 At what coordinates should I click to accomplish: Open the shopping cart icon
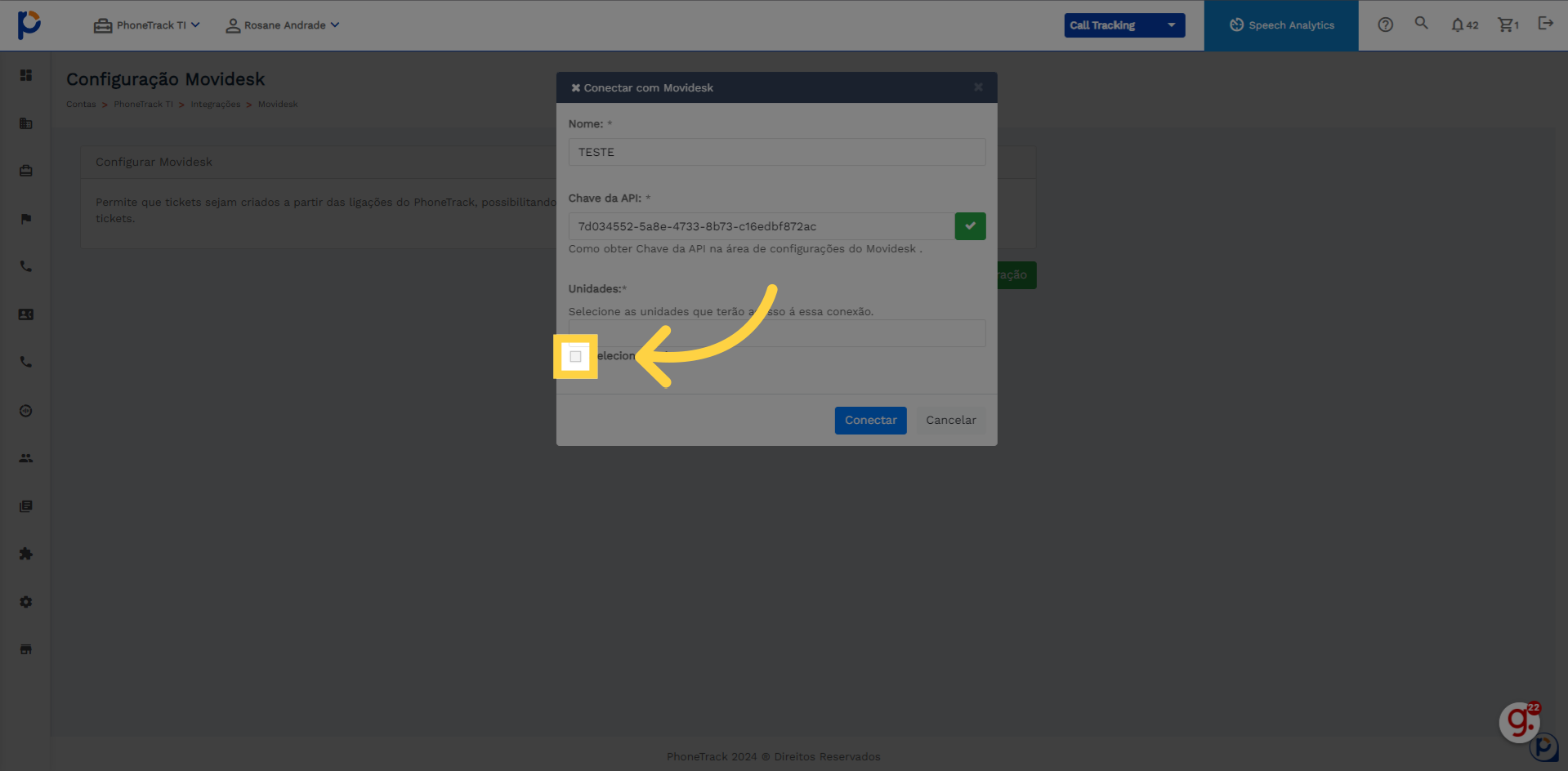pyautogui.click(x=1508, y=25)
